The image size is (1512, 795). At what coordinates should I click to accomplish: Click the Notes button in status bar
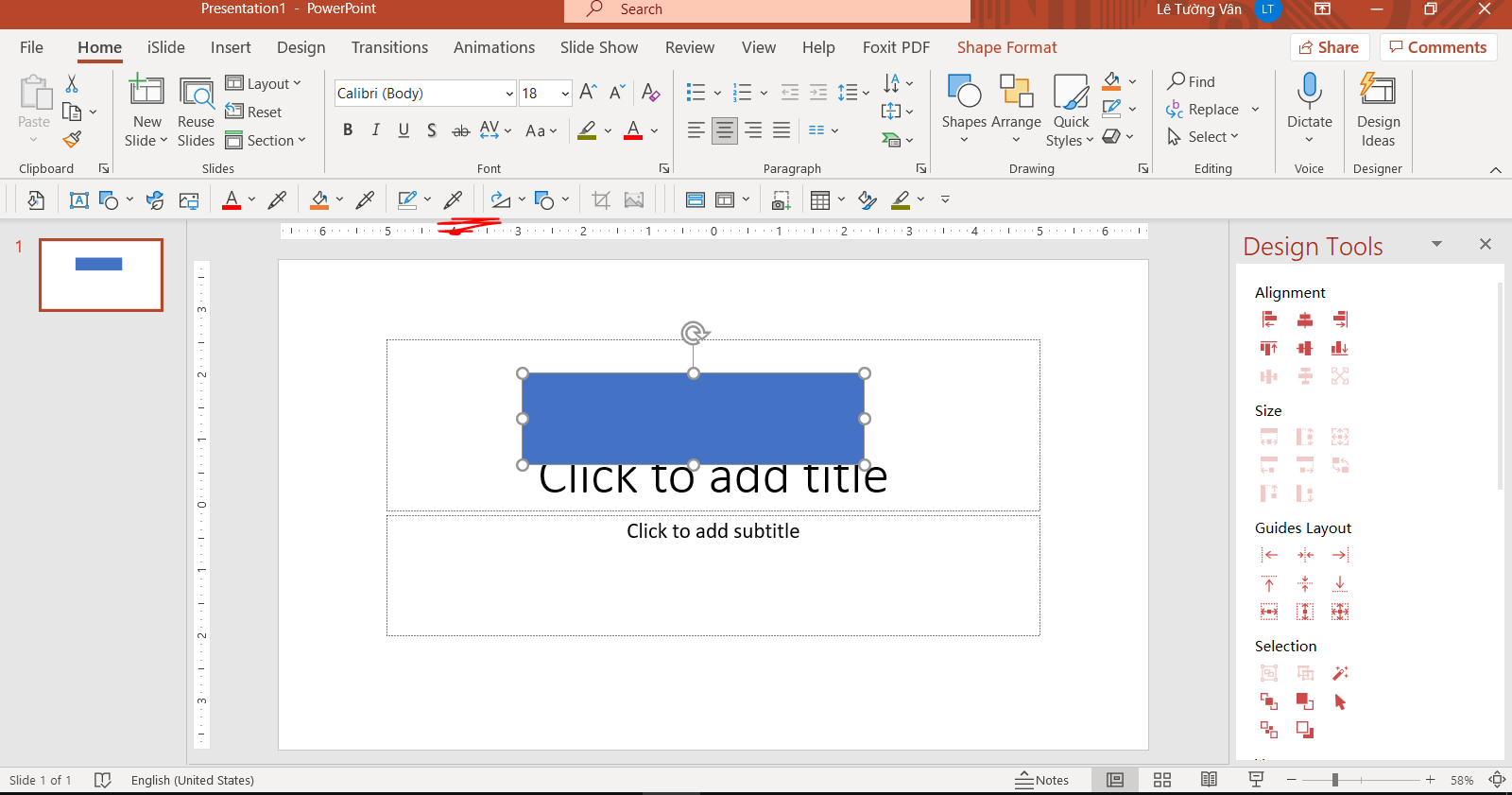click(1042, 780)
